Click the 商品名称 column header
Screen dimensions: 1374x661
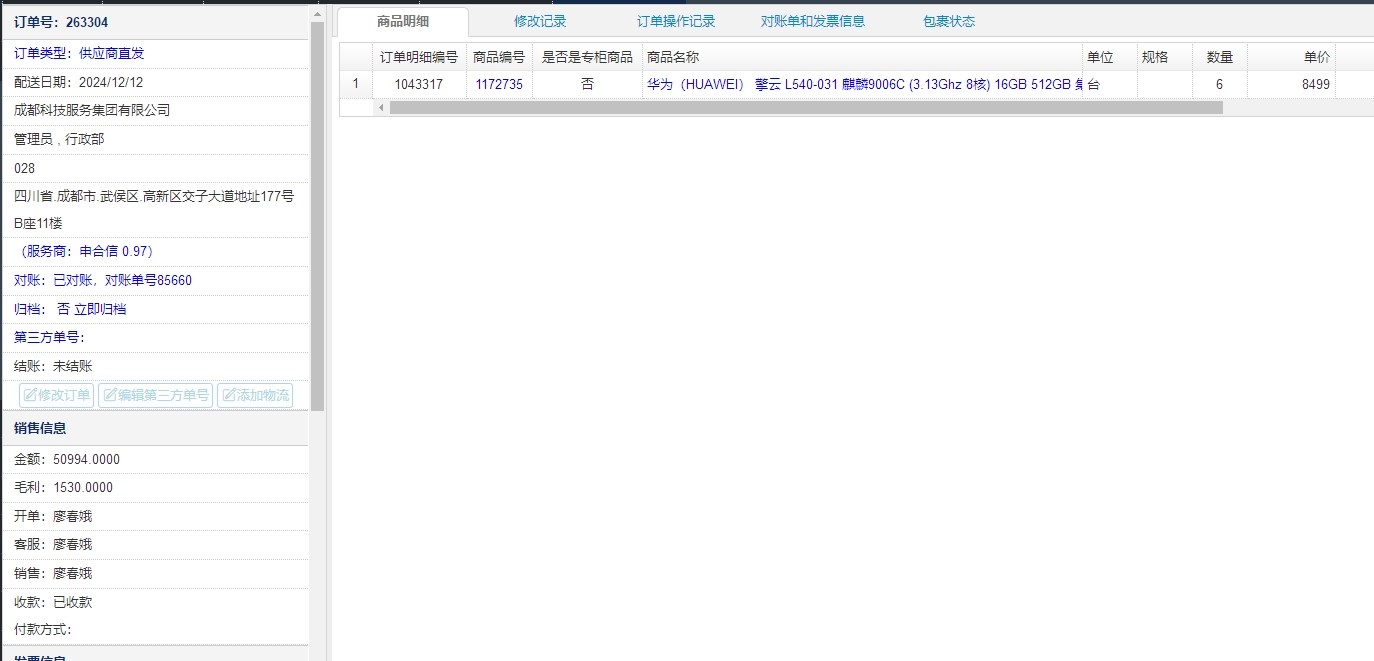[x=862, y=57]
